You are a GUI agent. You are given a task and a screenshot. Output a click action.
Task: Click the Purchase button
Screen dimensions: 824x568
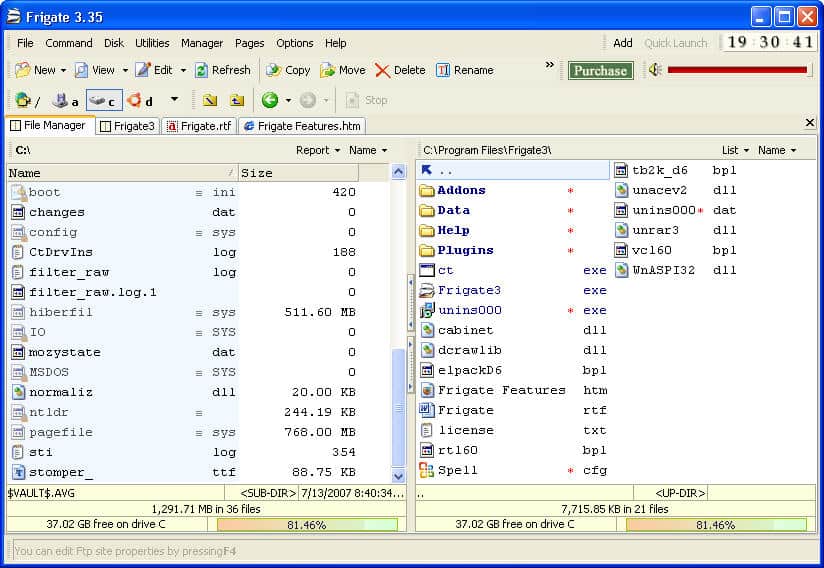pos(600,70)
